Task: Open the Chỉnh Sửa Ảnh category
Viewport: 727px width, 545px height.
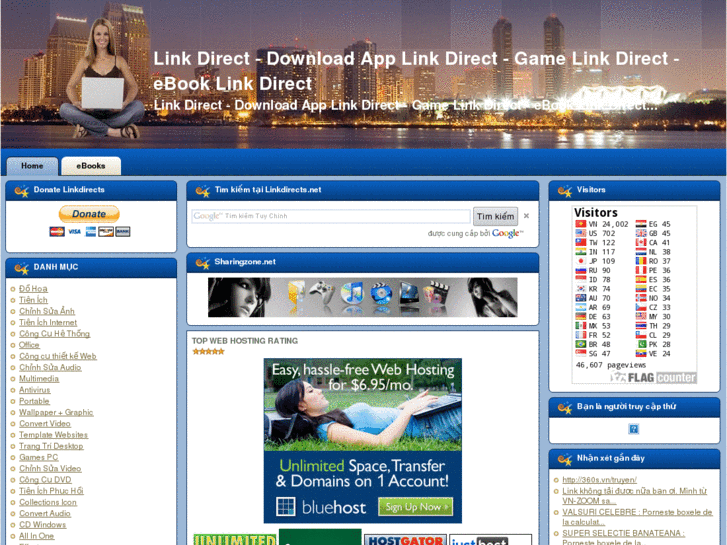Action: click(x=47, y=311)
